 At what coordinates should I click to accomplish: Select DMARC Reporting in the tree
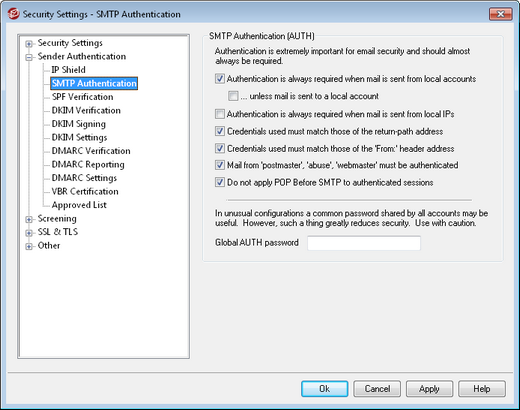(x=88, y=164)
